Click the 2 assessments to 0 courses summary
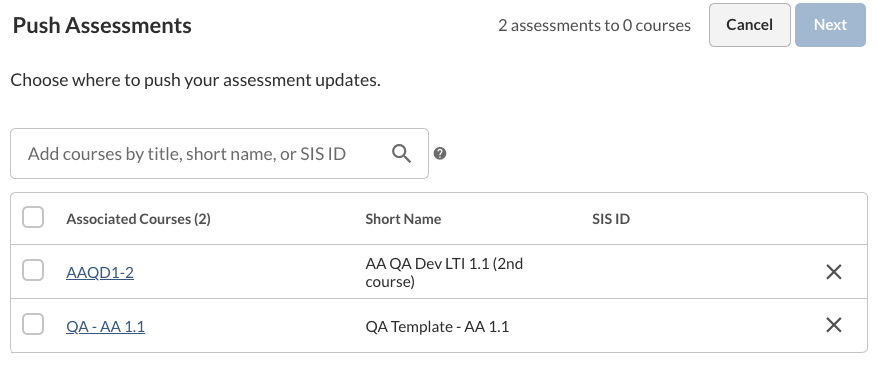878x371 pixels. [x=594, y=25]
